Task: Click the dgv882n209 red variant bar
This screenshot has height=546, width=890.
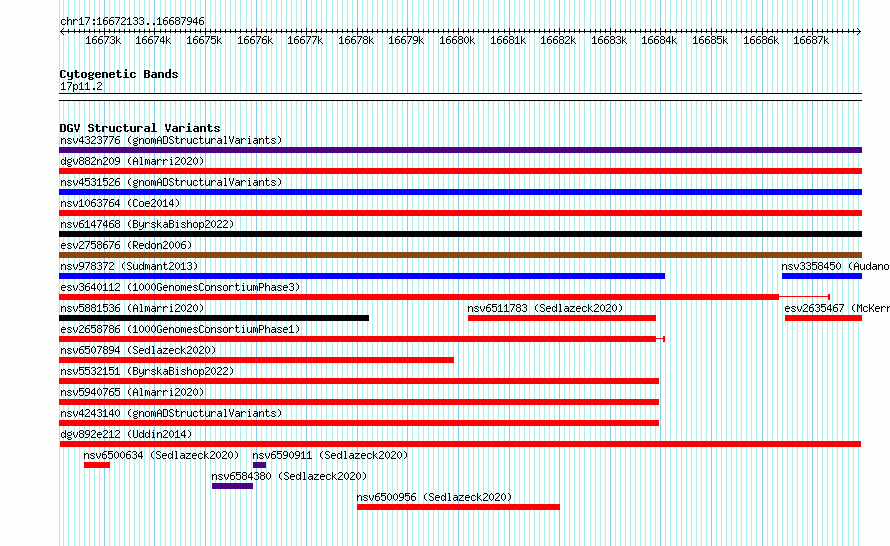Action: pyautogui.click(x=460, y=171)
